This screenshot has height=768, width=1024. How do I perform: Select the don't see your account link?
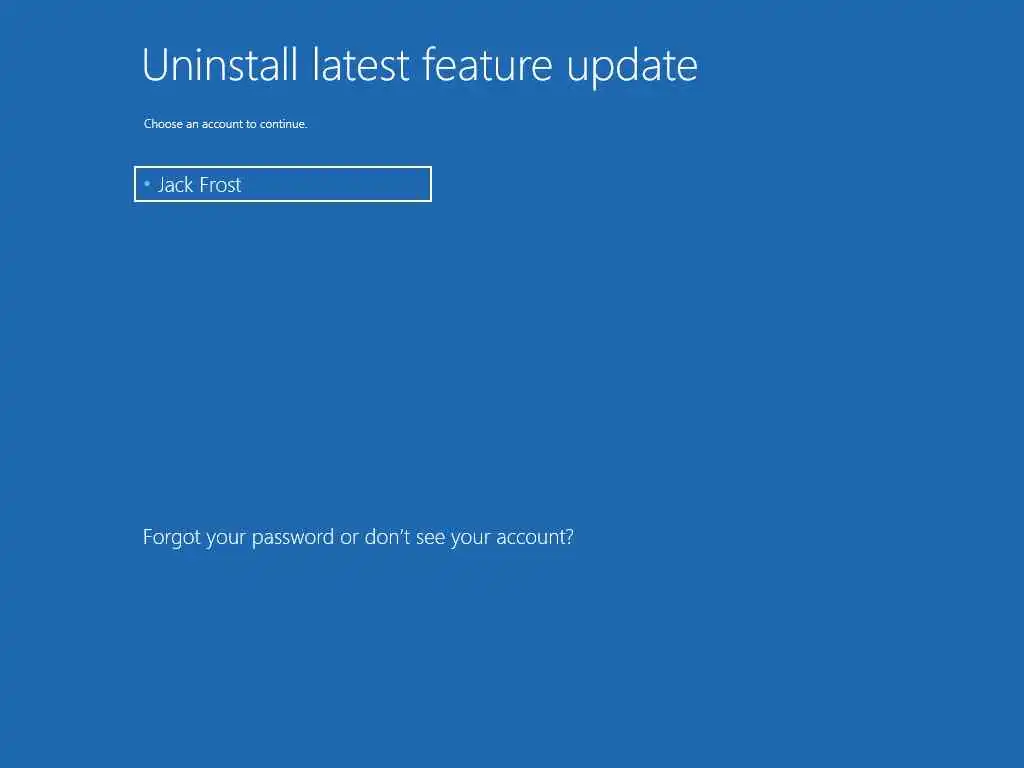click(469, 537)
